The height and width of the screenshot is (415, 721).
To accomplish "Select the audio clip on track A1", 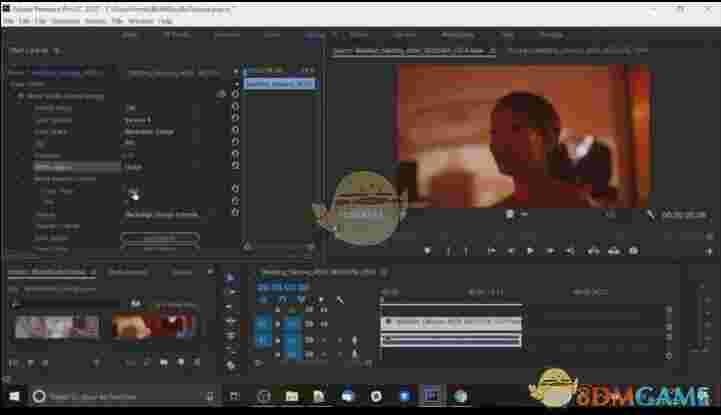I will pos(452,340).
